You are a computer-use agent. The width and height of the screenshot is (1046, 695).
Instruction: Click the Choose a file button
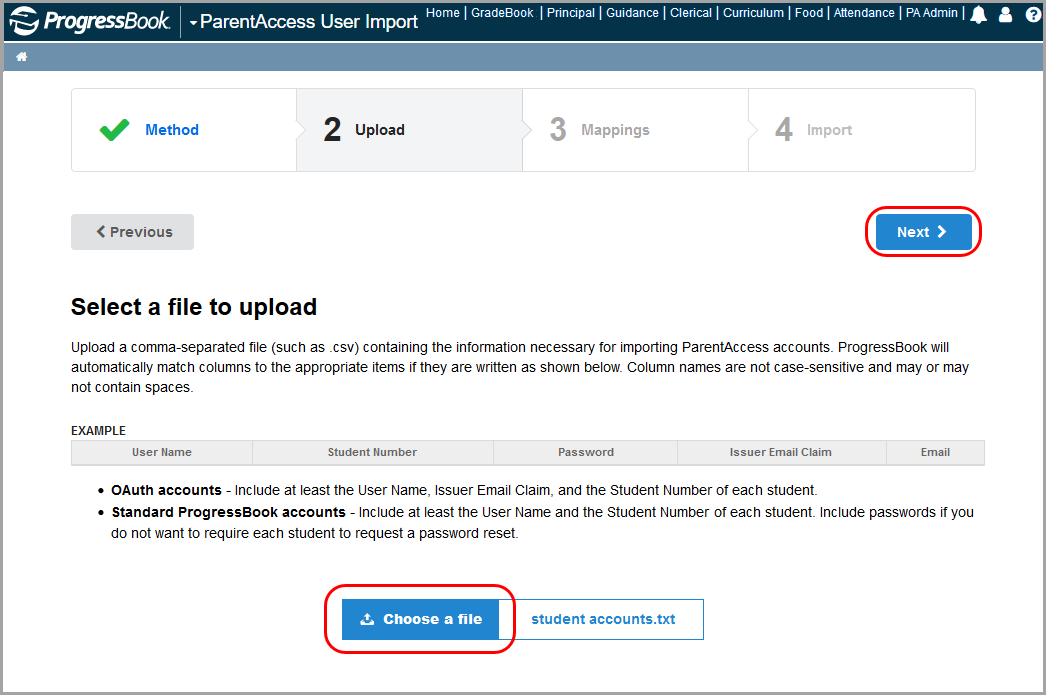point(420,620)
